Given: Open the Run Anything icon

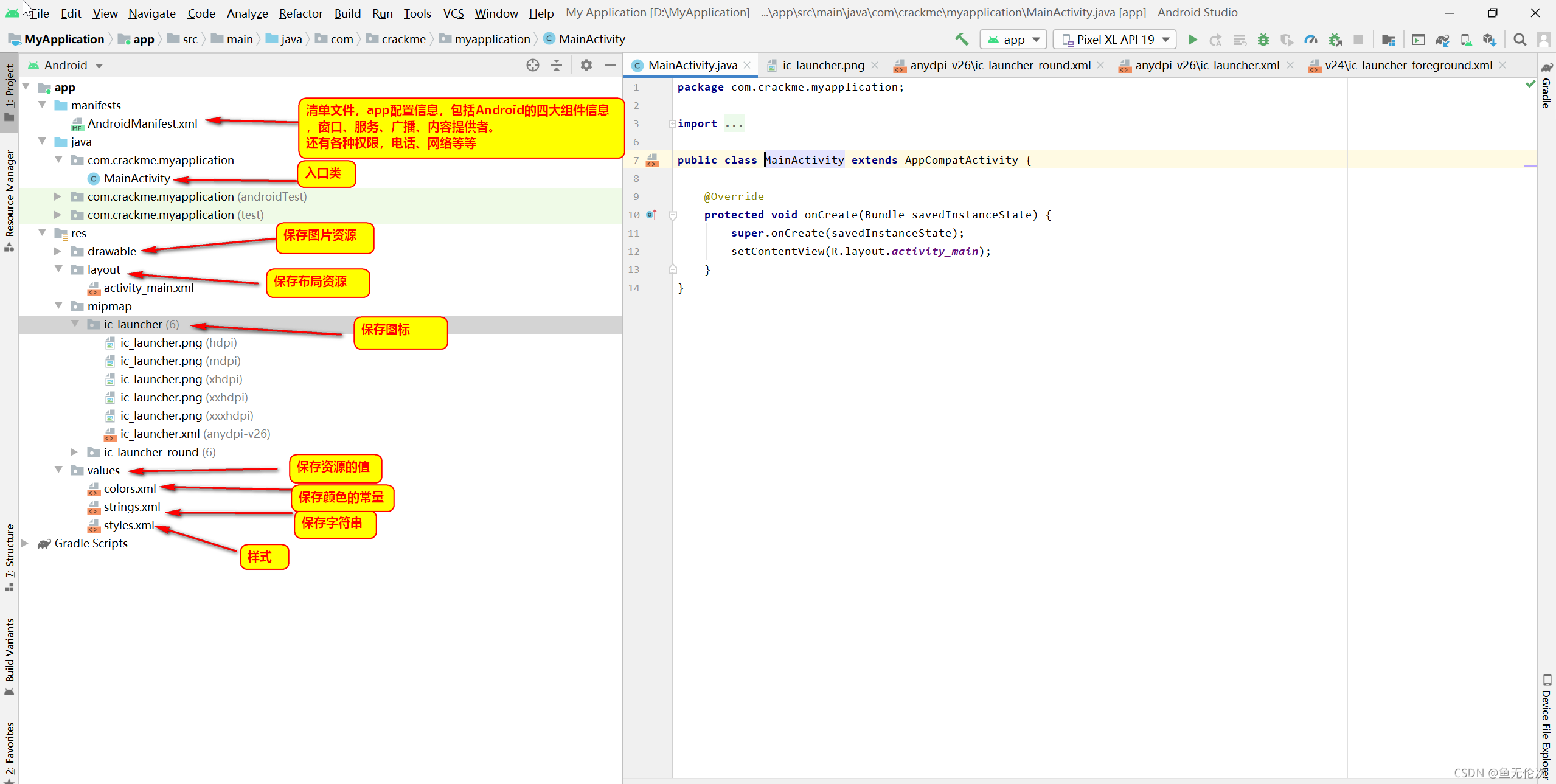Looking at the screenshot, I should (1418, 40).
